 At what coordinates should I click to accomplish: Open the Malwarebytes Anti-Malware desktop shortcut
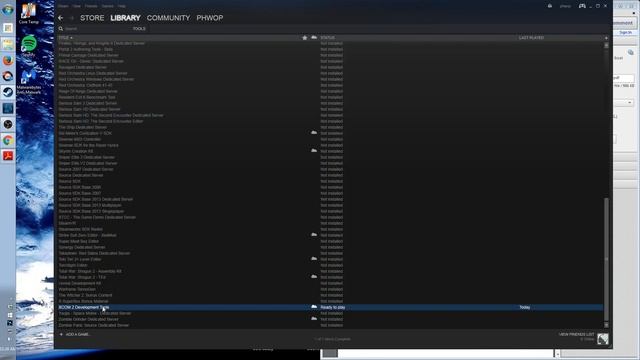[29, 82]
